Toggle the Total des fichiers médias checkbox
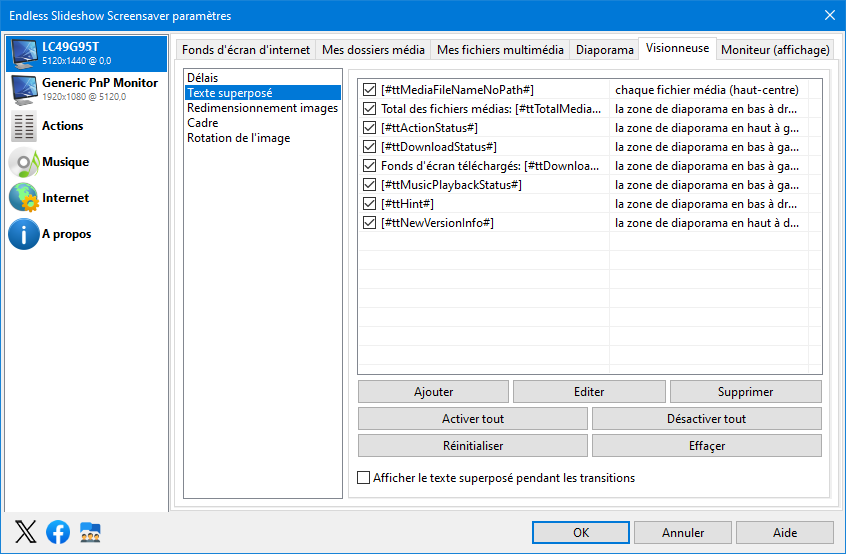The width and height of the screenshot is (846, 554). click(370, 108)
